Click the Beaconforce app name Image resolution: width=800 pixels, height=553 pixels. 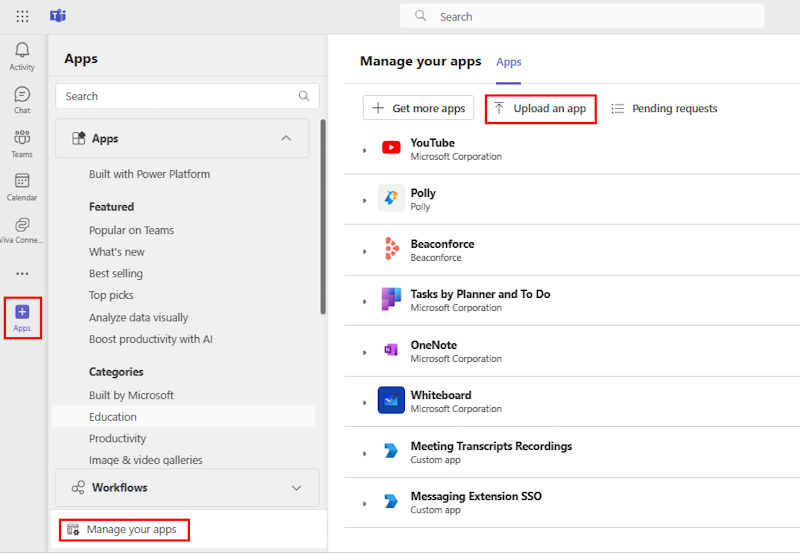pyautogui.click(x=442, y=244)
